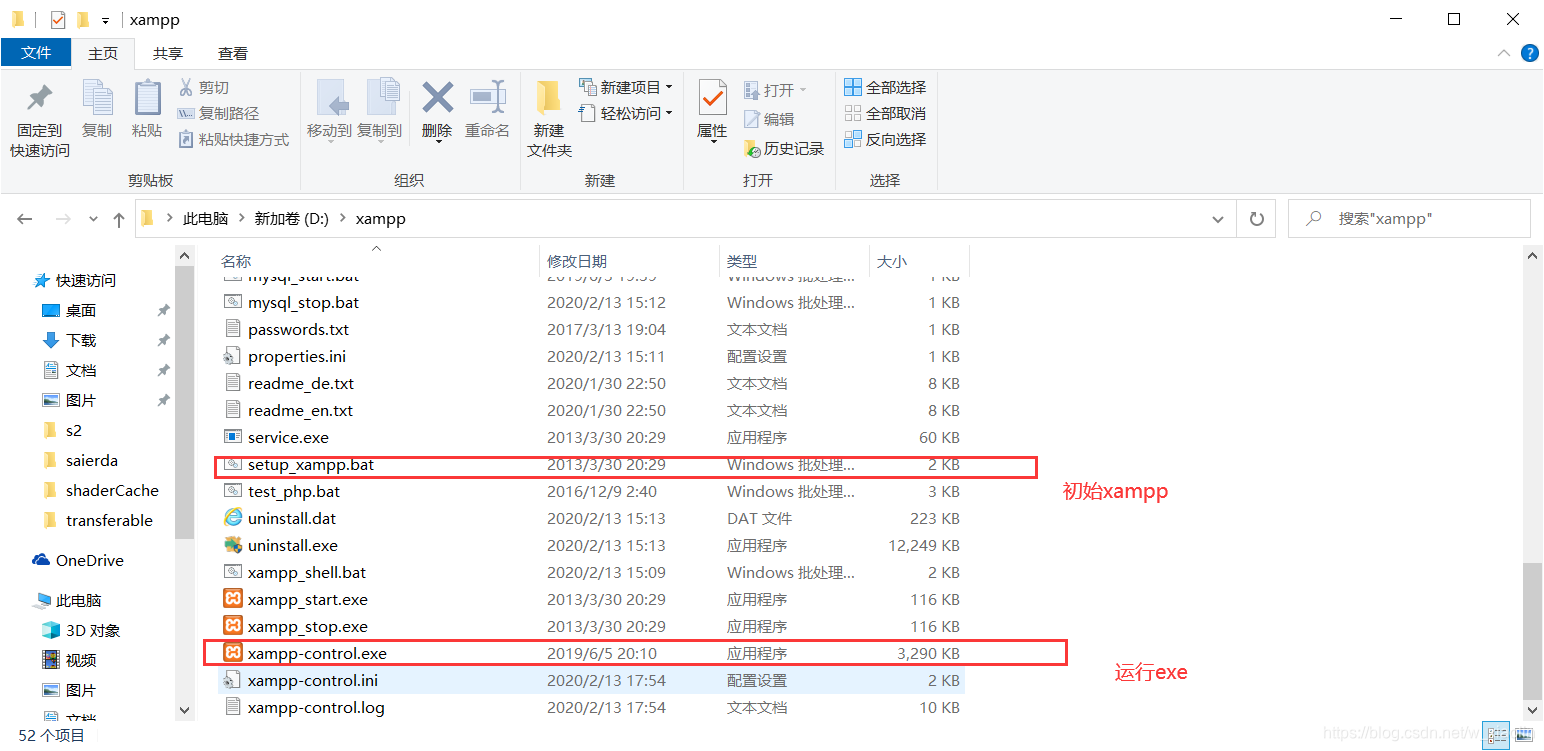Click the Search xampp input field
This screenshot has width=1544, height=751.
(x=1409, y=219)
